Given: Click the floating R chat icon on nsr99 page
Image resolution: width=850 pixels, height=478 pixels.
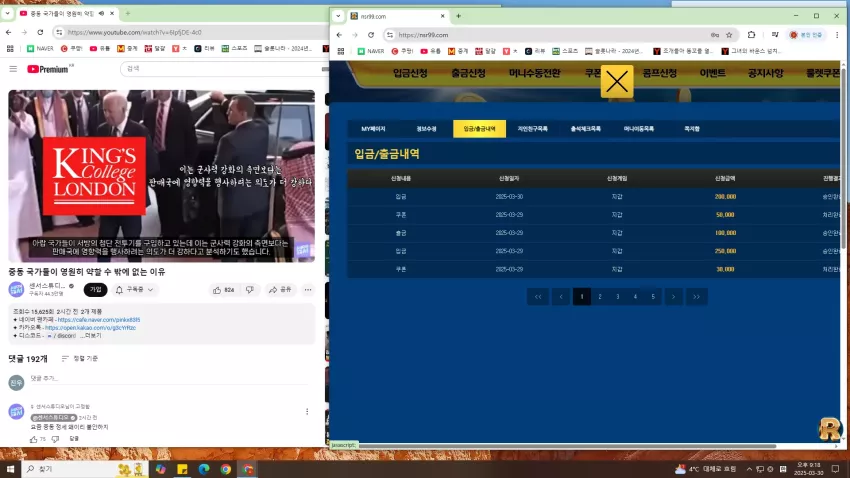Looking at the screenshot, I should [x=829, y=429].
